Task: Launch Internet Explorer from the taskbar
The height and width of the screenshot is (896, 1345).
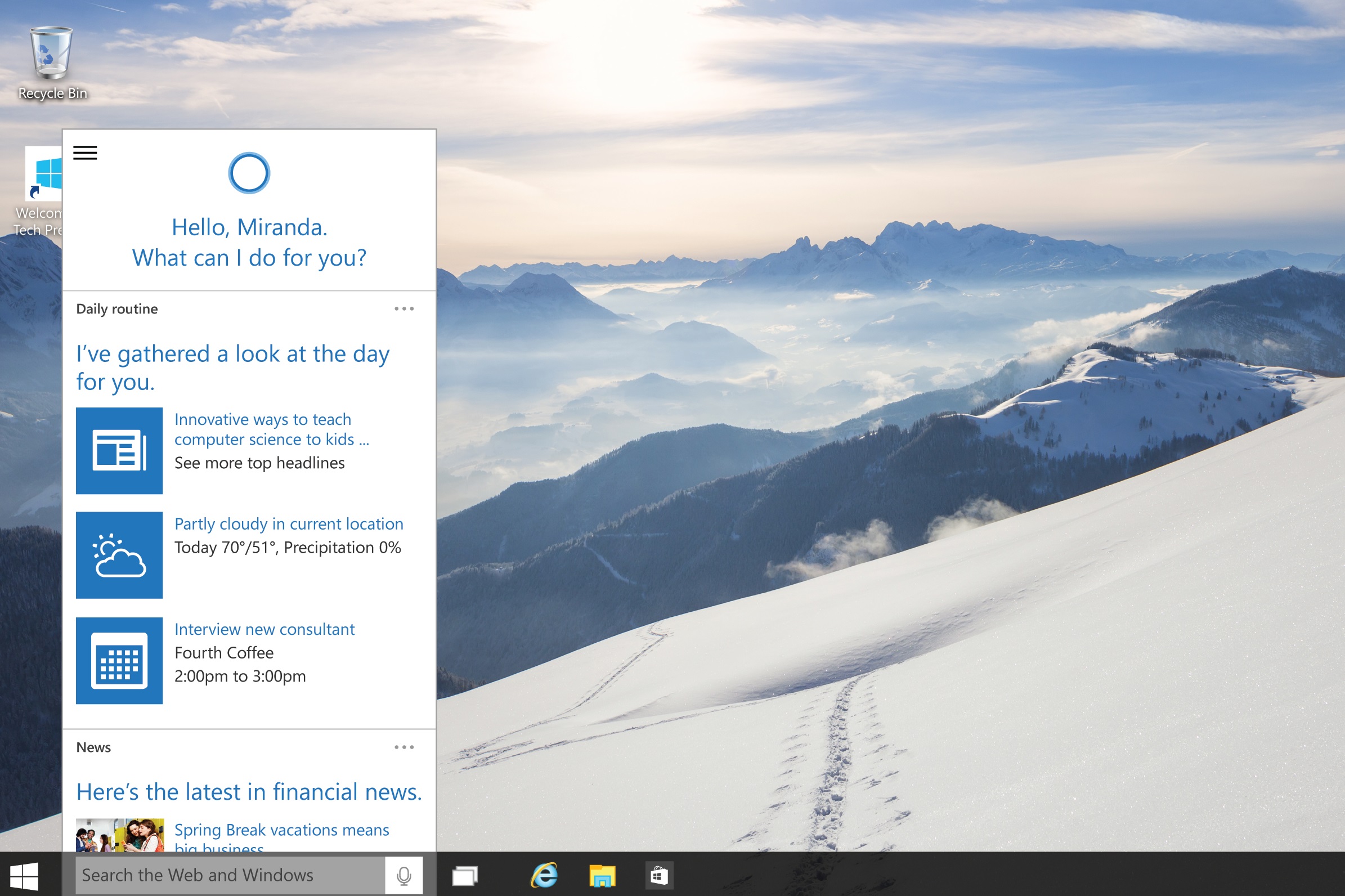Action: (544, 875)
